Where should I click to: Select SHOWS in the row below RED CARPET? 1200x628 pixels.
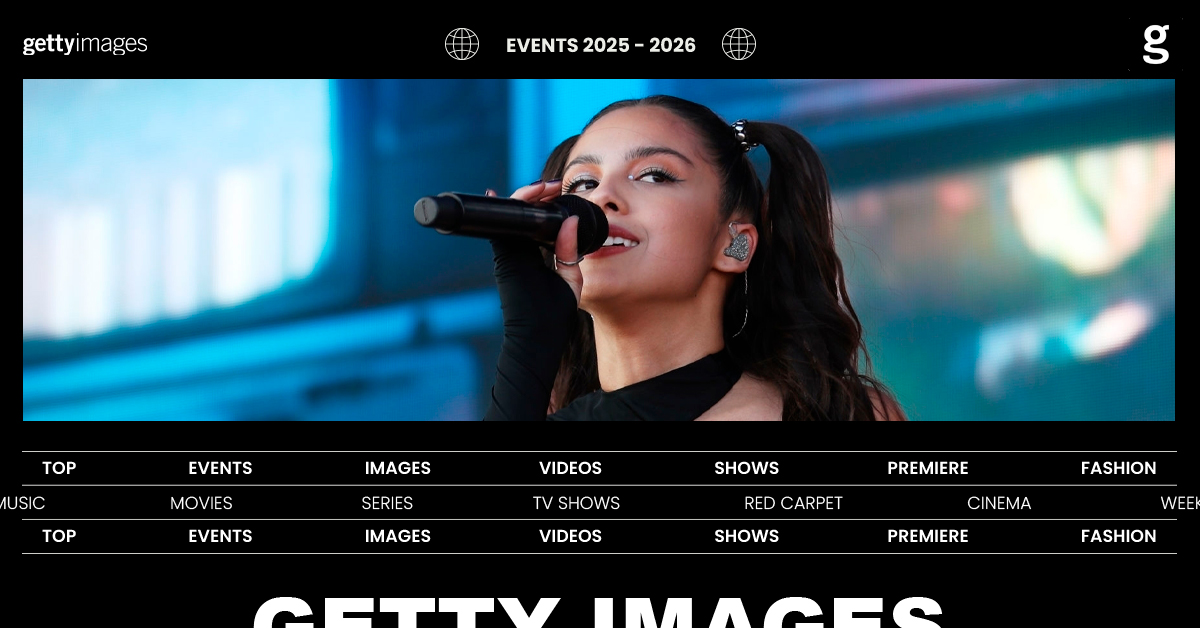click(x=746, y=536)
